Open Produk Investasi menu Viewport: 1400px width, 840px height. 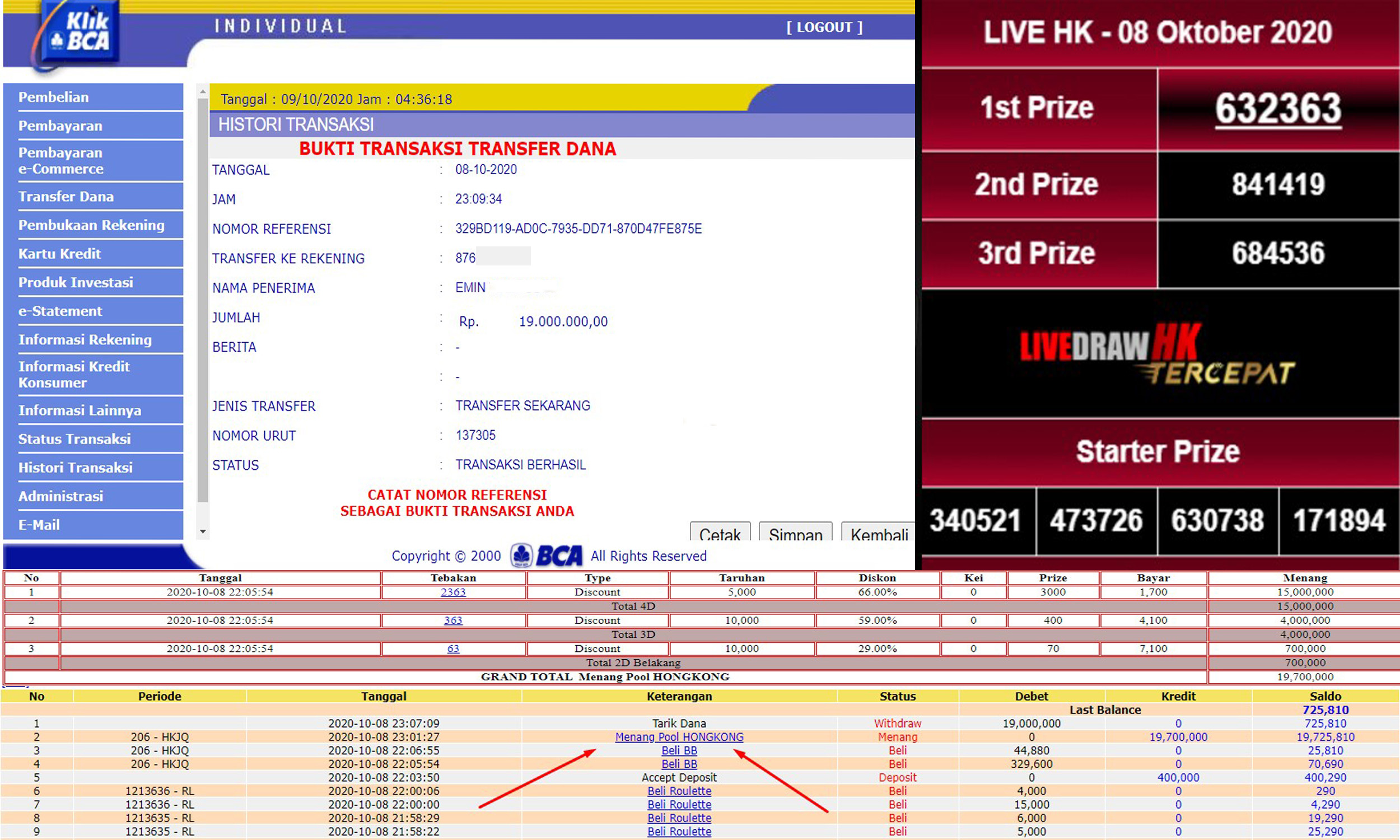click(x=94, y=282)
